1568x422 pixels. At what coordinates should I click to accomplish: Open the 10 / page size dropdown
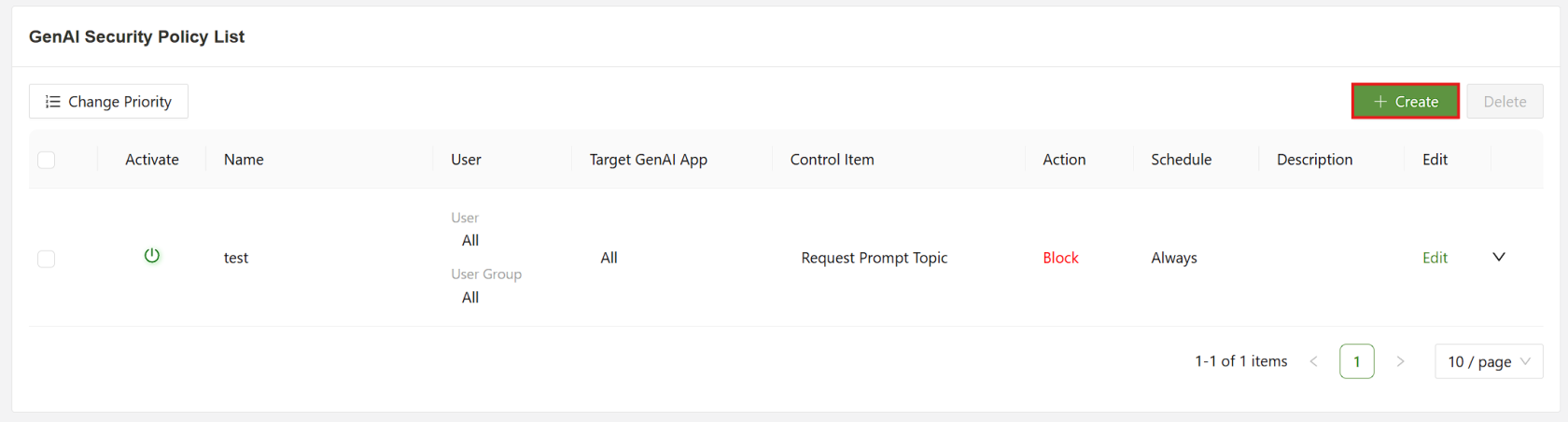pyautogui.click(x=1488, y=361)
